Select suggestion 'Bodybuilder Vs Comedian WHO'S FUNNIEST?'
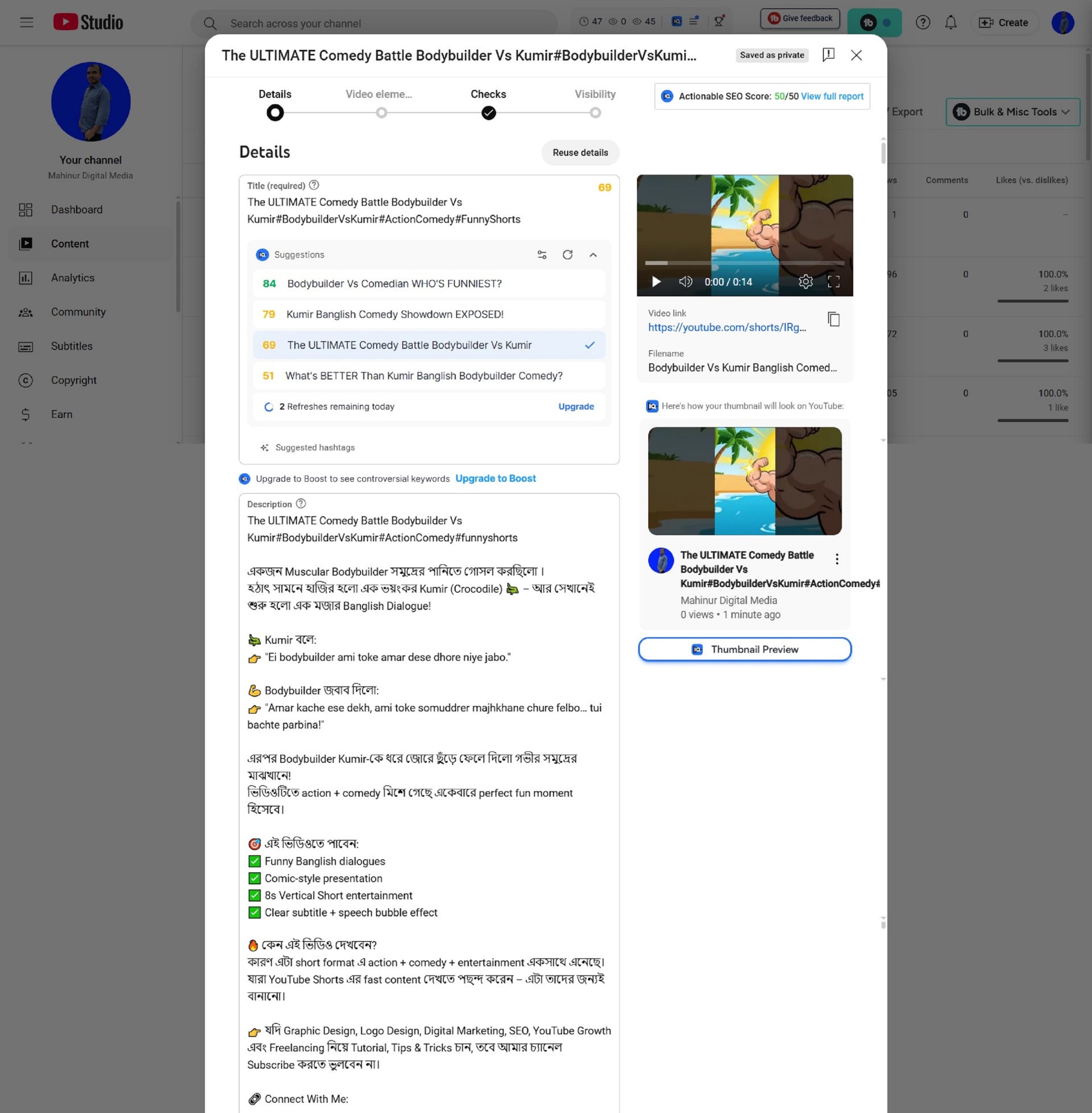 click(x=429, y=283)
